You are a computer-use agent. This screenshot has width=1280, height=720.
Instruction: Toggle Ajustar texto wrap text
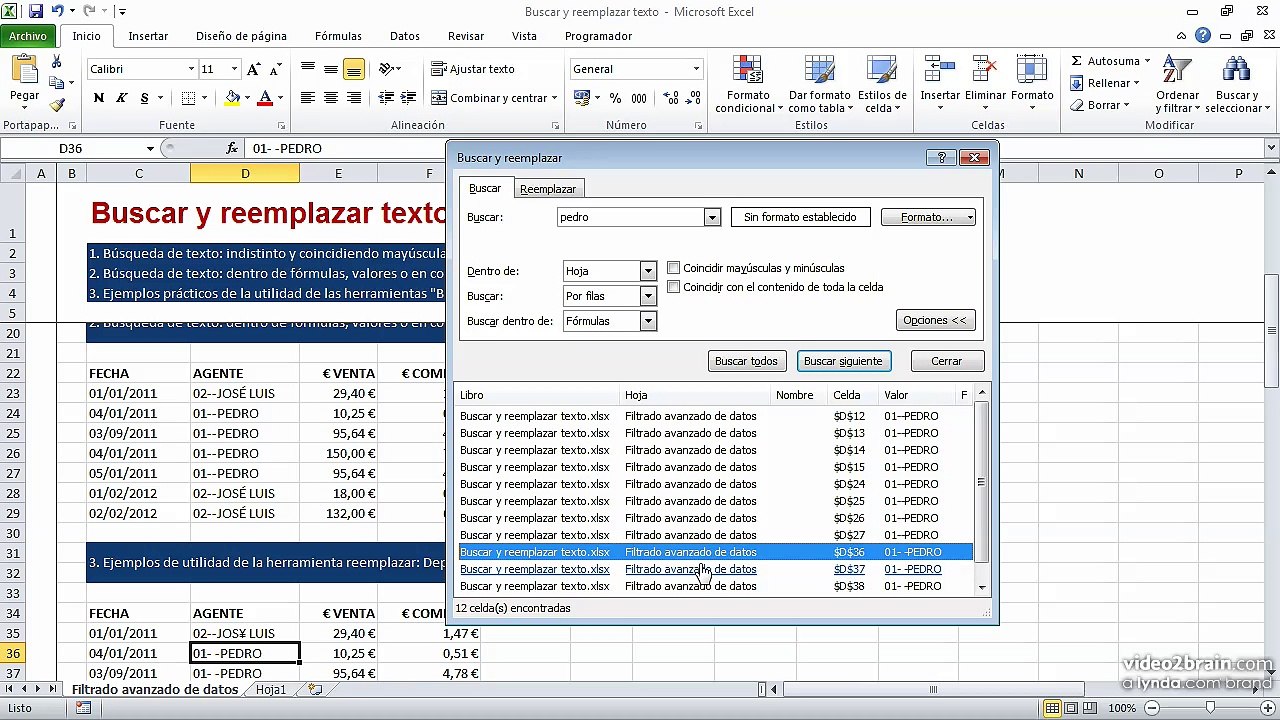(473, 69)
